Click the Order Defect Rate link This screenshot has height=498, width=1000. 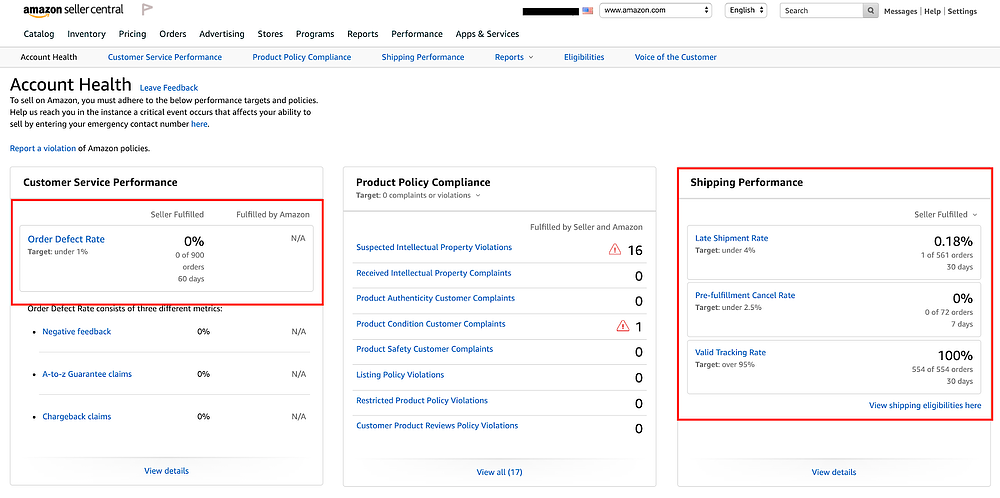[x=66, y=239]
